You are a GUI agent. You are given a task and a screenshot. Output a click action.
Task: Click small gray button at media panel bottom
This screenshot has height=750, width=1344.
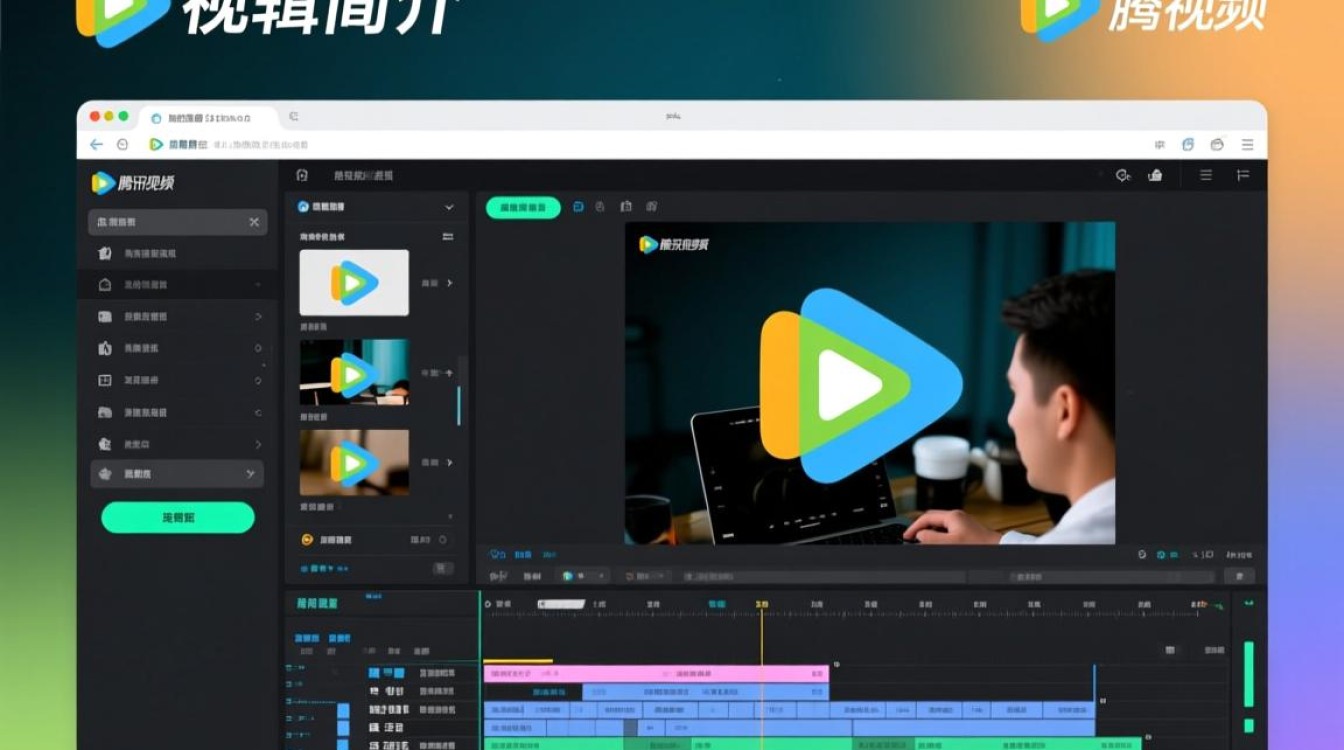[x=442, y=568]
